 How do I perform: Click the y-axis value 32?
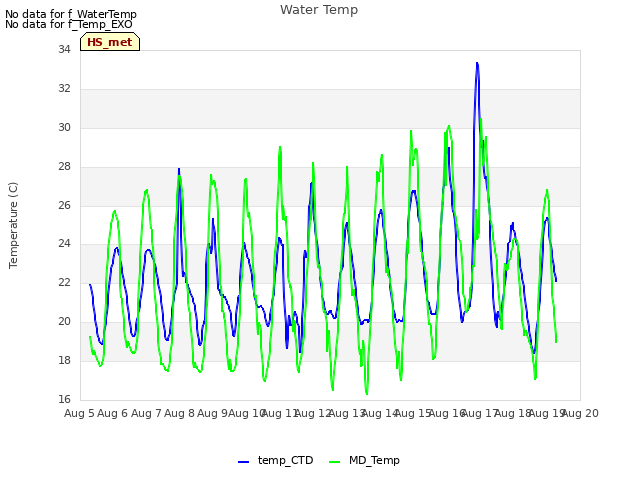(64, 89)
